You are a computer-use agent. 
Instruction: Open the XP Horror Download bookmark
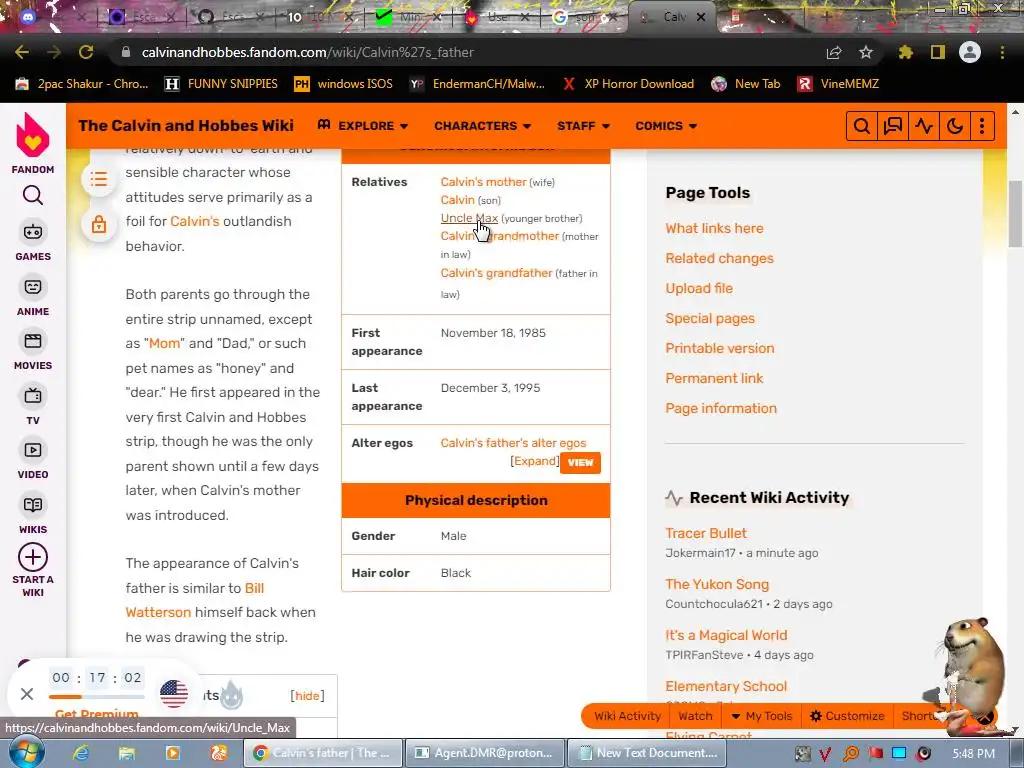pyautogui.click(x=628, y=84)
